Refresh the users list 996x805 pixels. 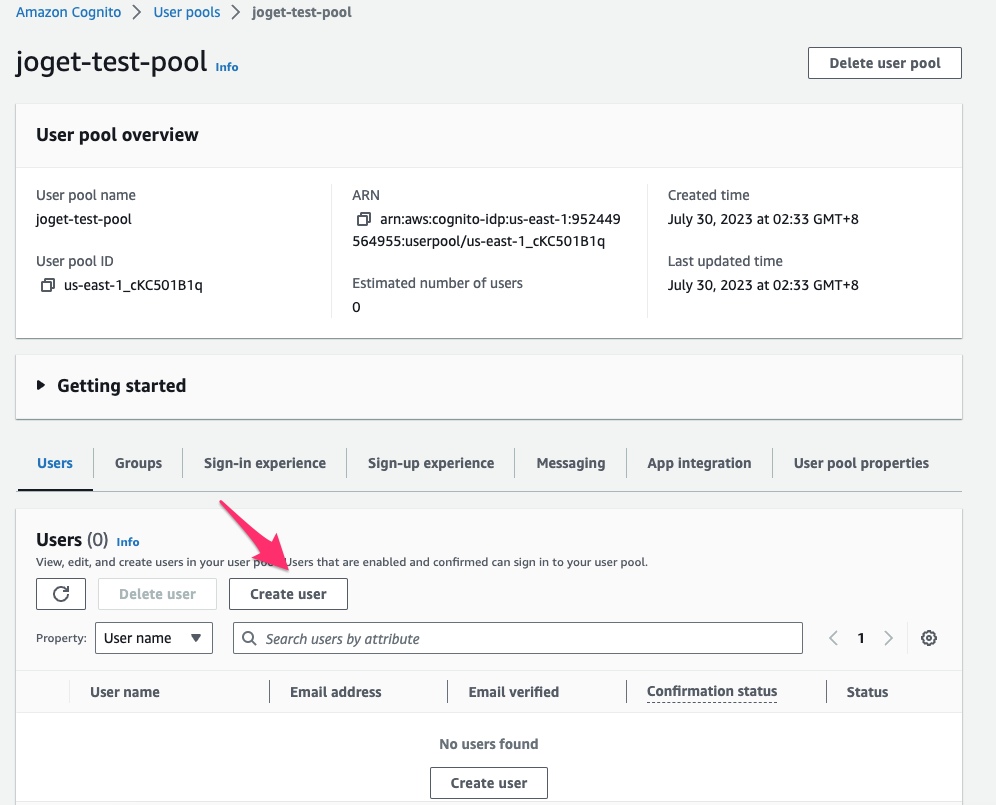pyautogui.click(x=61, y=594)
